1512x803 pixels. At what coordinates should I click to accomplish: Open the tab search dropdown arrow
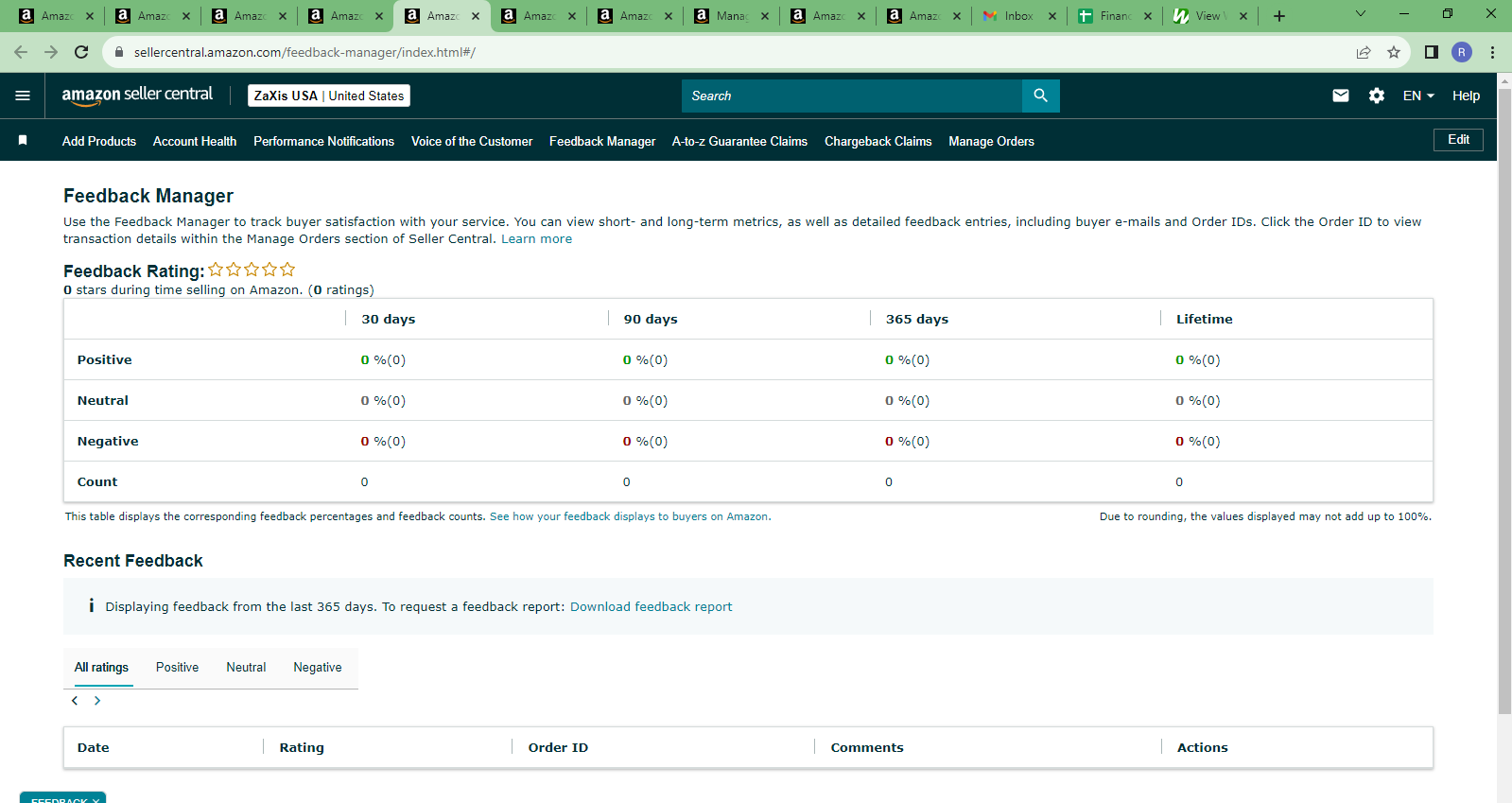coord(1361,14)
